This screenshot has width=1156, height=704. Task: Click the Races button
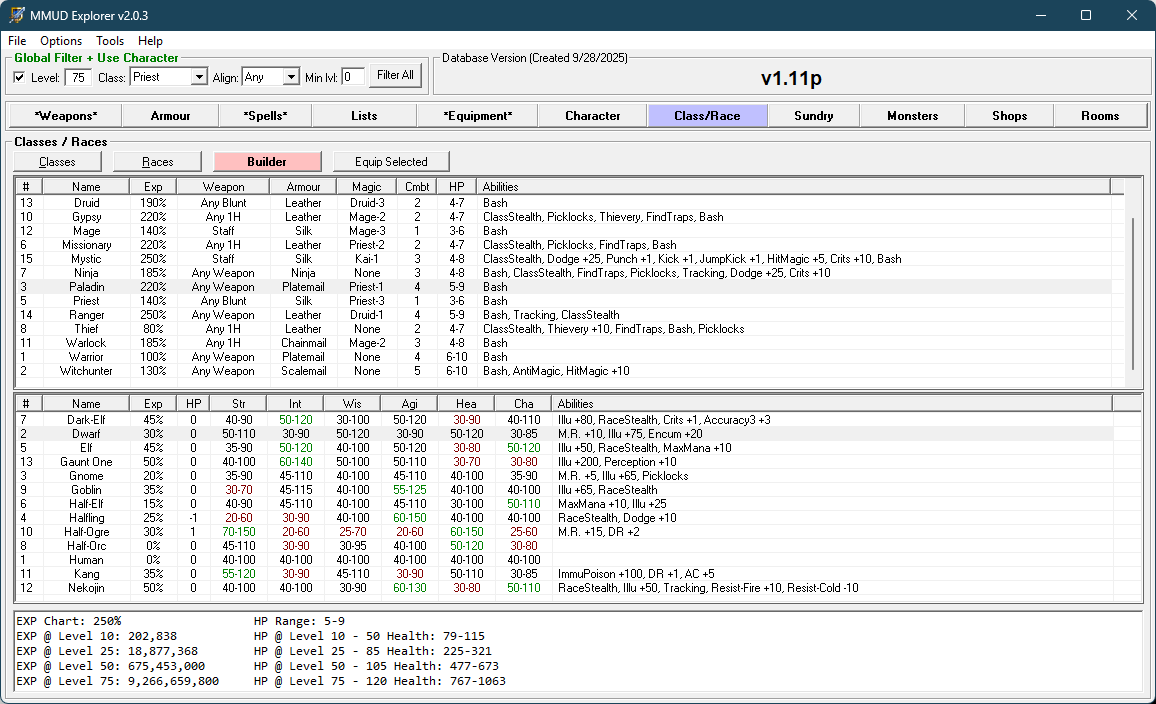point(158,162)
